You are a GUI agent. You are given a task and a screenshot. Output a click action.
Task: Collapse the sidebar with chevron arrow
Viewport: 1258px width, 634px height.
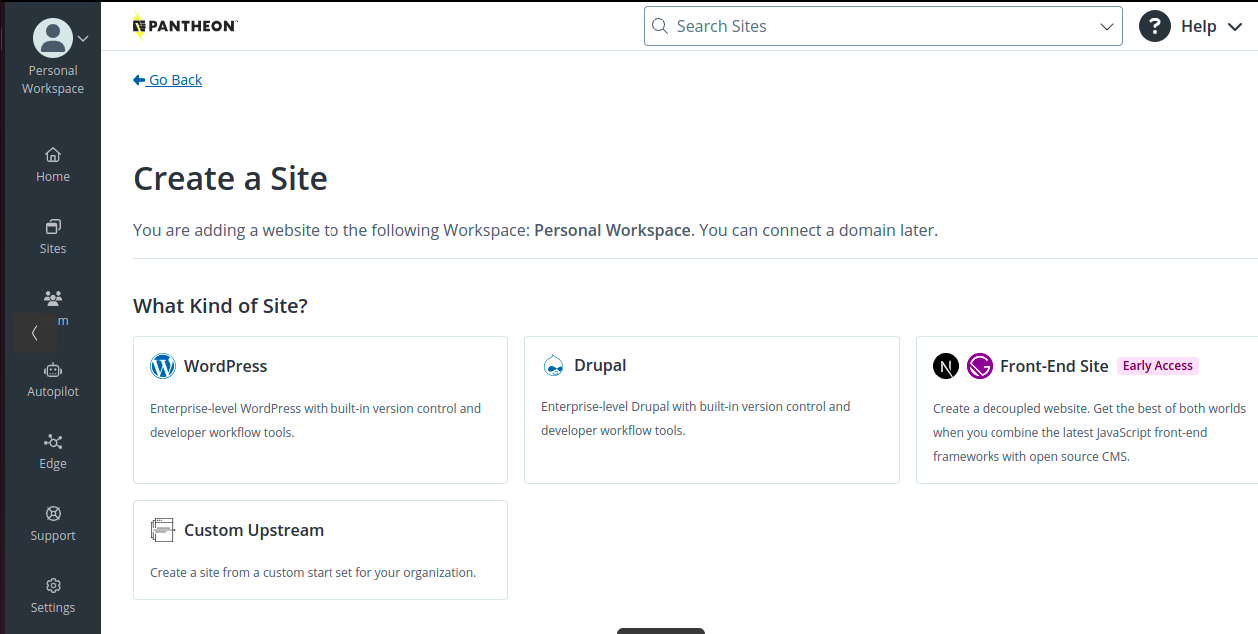tap(35, 333)
